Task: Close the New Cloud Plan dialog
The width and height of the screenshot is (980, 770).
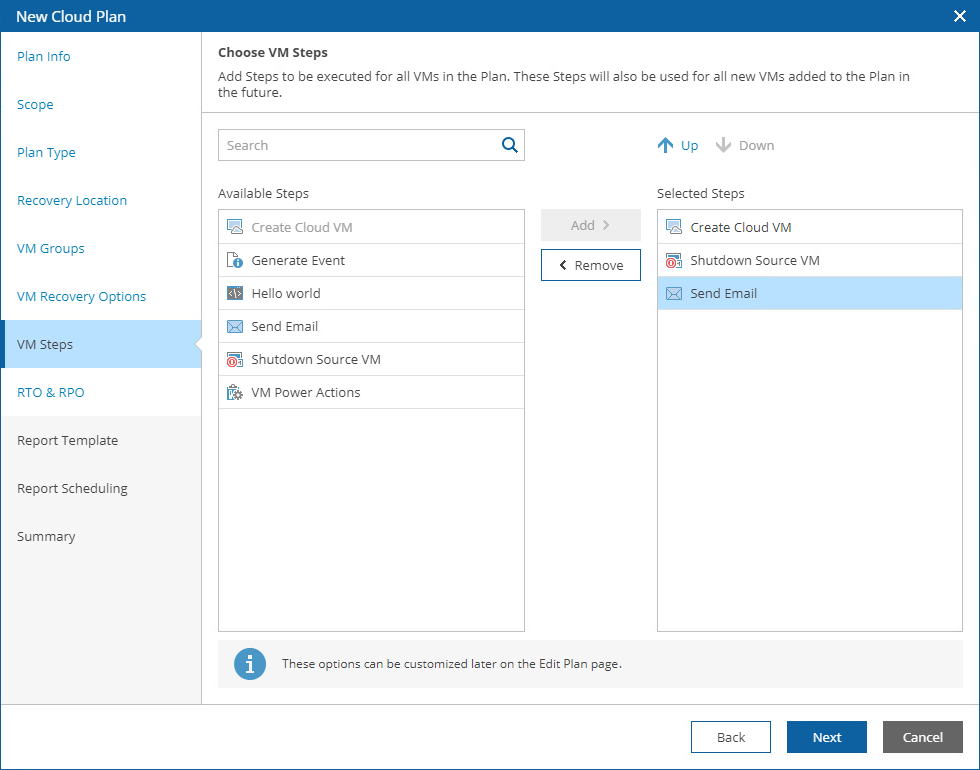Action: pyautogui.click(x=960, y=16)
